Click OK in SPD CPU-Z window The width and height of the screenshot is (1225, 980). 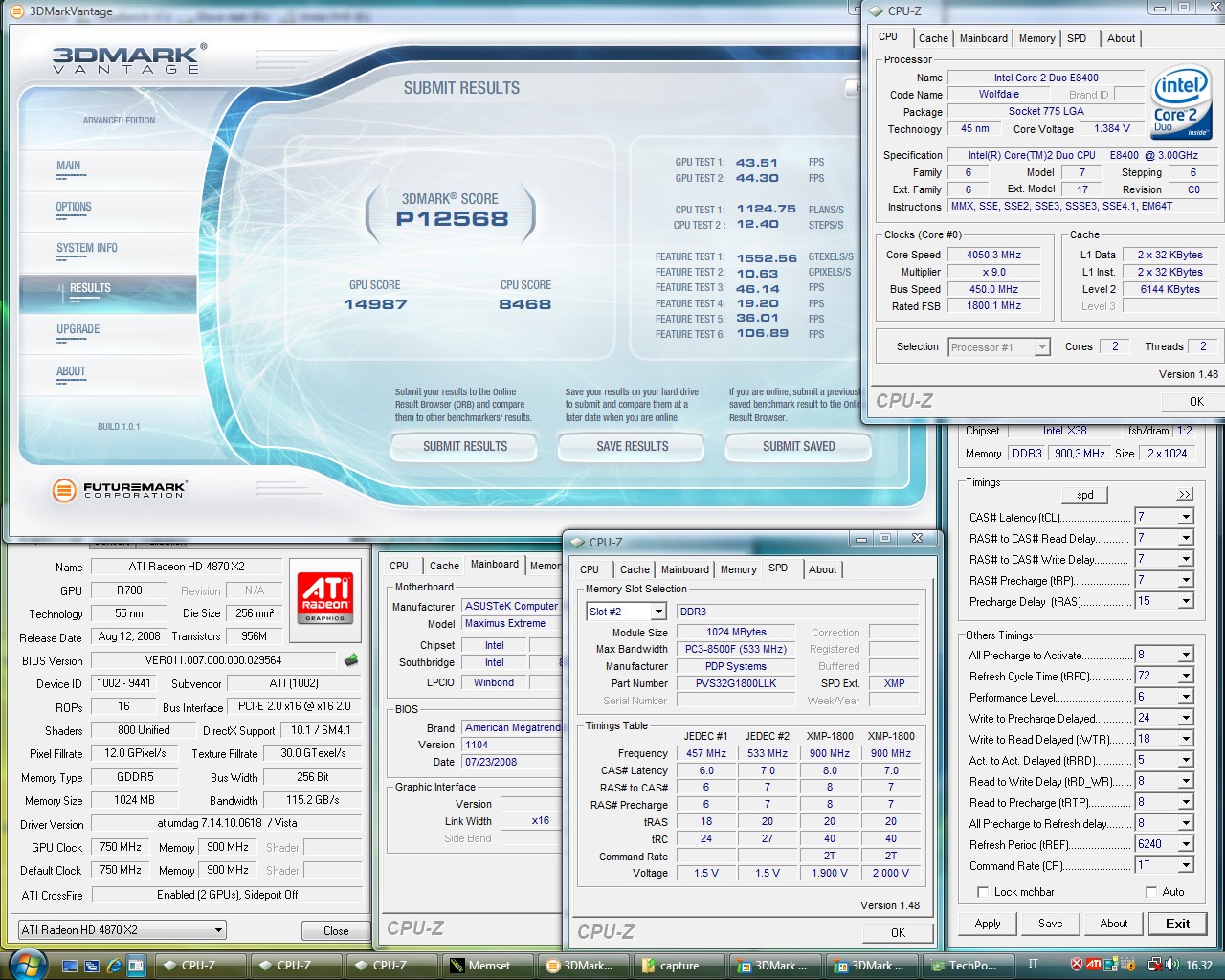click(x=898, y=932)
